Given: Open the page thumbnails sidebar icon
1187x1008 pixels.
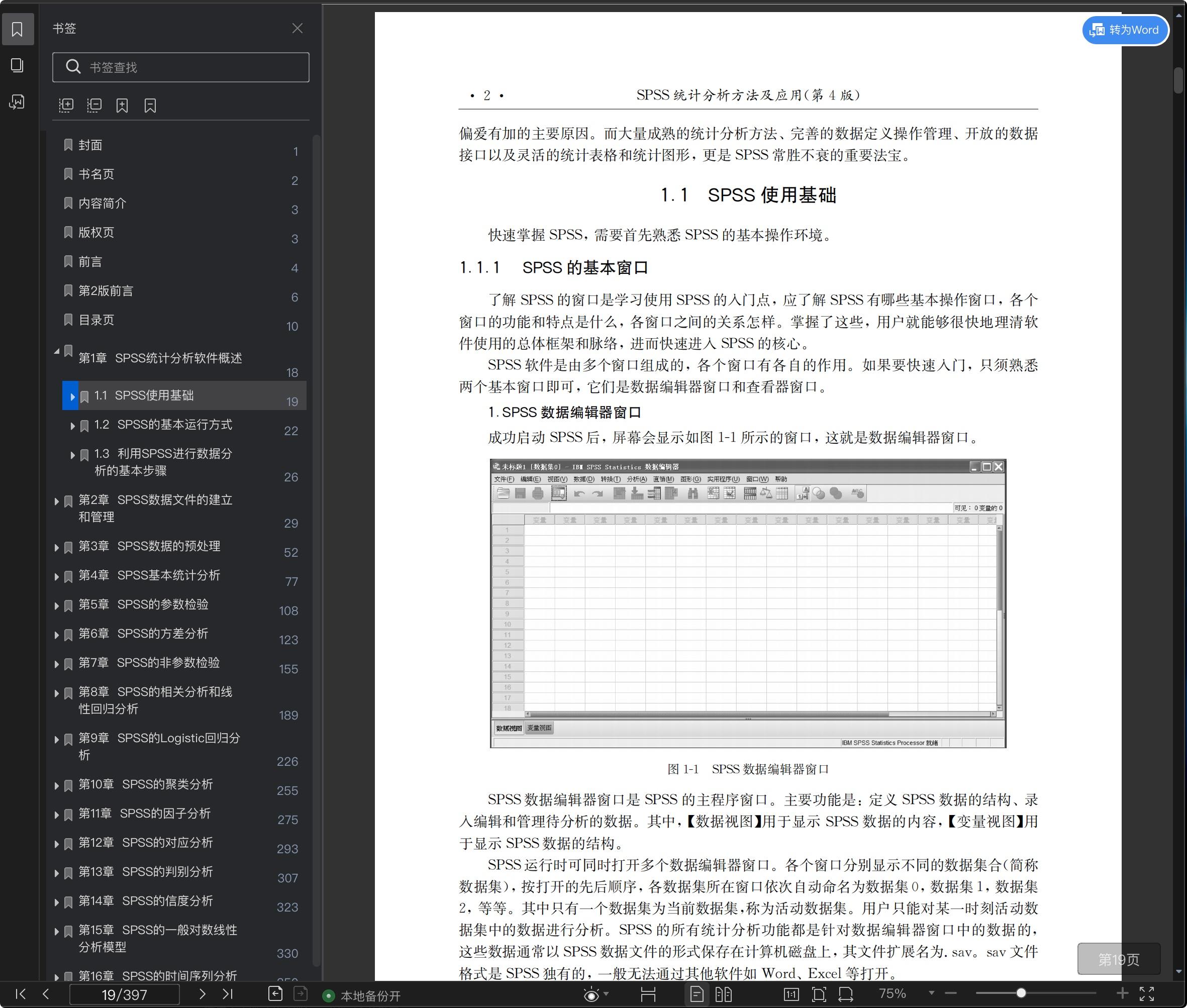Looking at the screenshot, I should 17,66.
